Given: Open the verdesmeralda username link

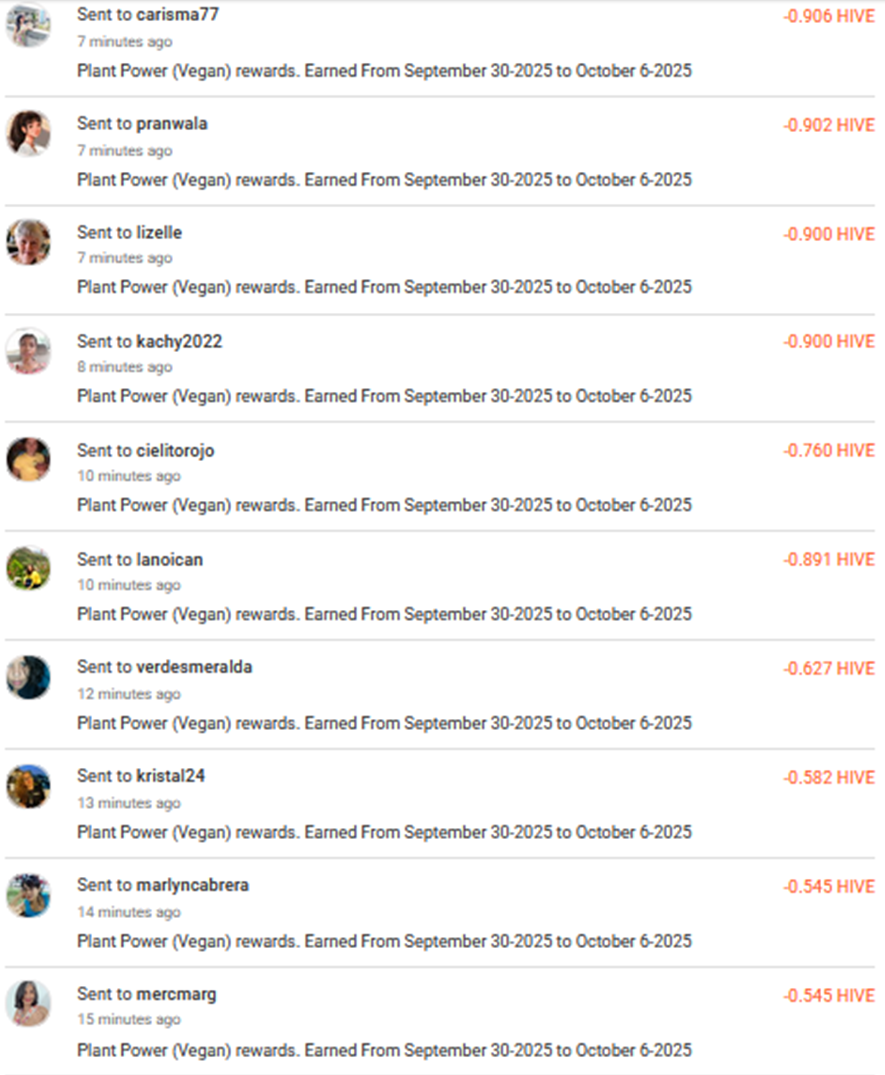Looking at the screenshot, I should (194, 667).
